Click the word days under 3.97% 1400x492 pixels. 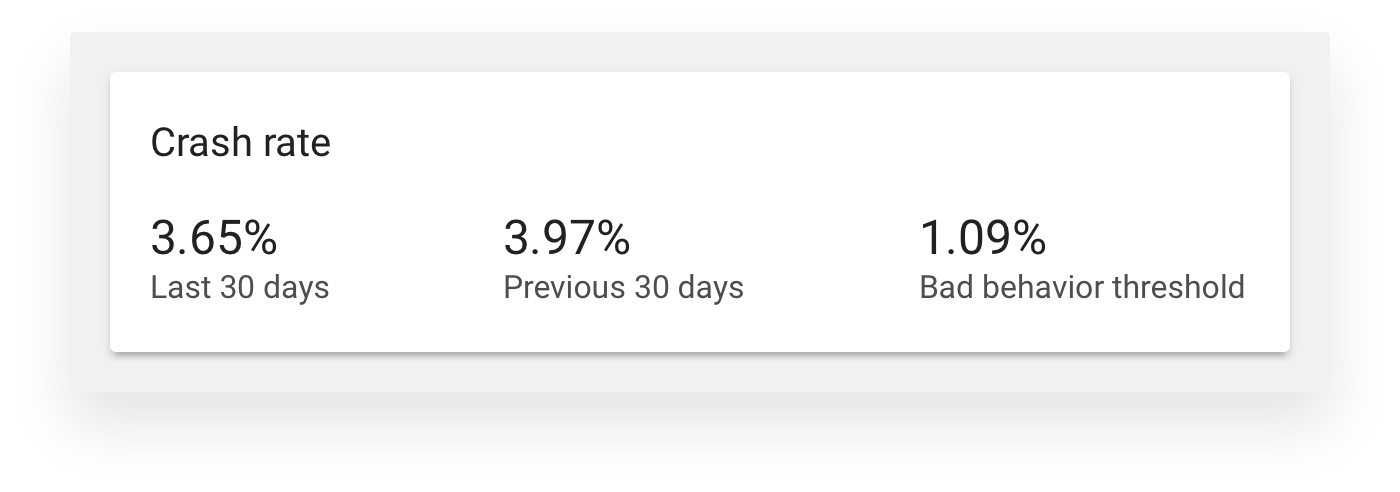click(x=711, y=288)
